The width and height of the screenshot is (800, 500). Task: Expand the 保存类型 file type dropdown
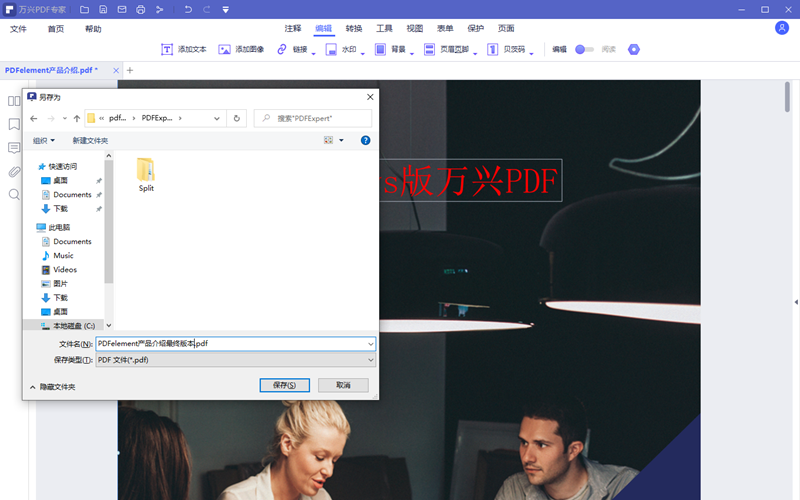click(370, 360)
